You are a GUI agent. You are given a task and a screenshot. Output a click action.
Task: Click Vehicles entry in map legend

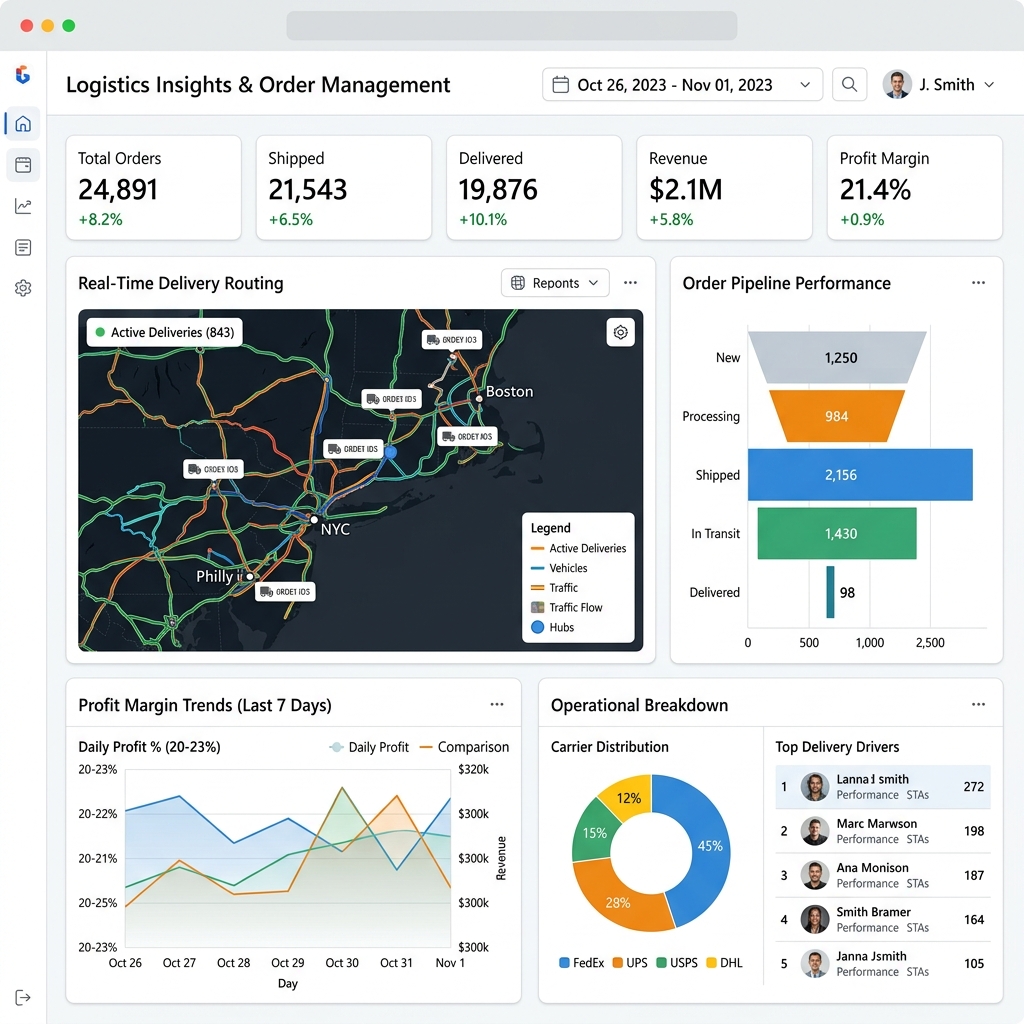point(559,568)
